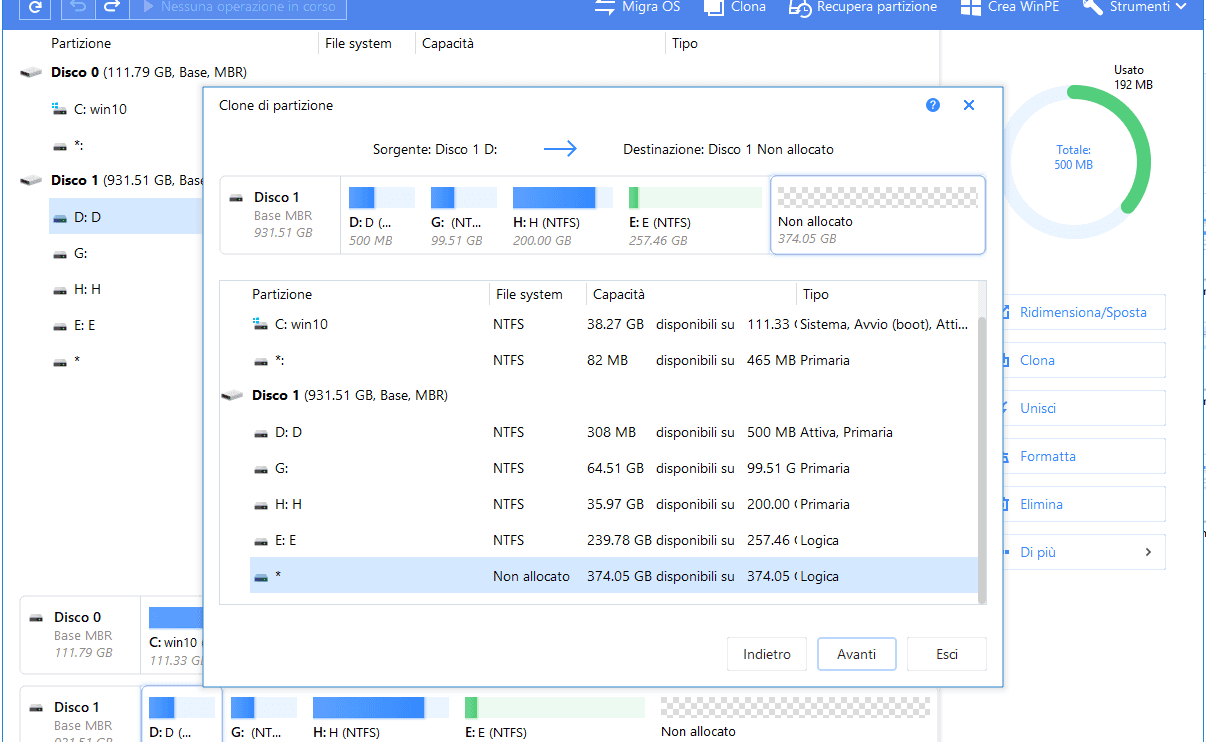The image size is (1206, 742).
Task: Click the redo arrow icon
Action: (112, 8)
